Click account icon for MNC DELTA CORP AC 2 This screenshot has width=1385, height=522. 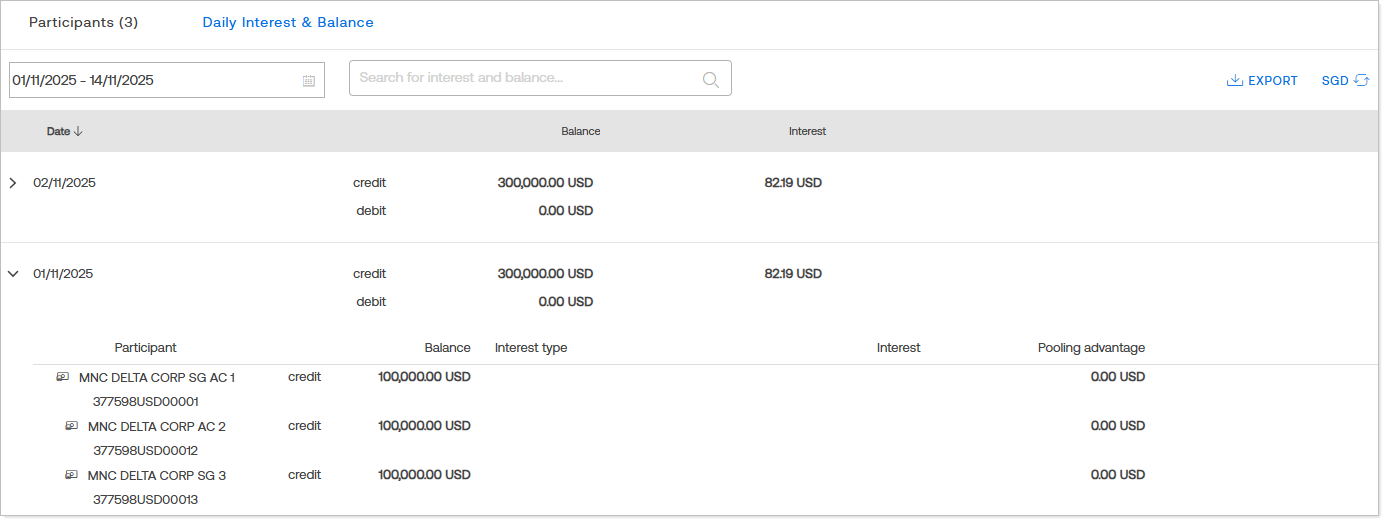[x=71, y=426]
